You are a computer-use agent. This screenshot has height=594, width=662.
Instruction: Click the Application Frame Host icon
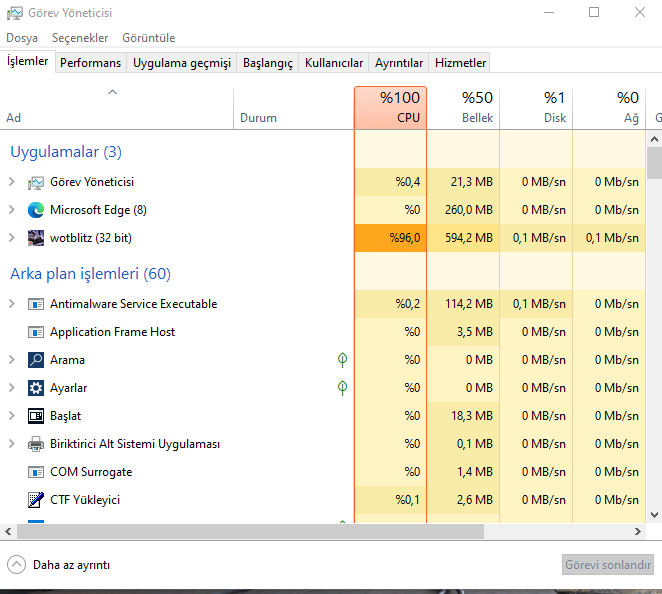pyautogui.click(x=36, y=332)
